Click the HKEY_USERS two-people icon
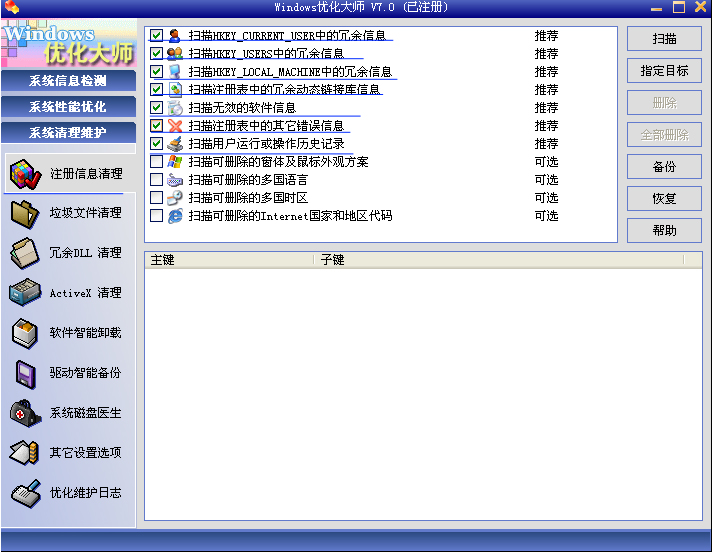Image resolution: width=713 pixels, height=553 pixels. pos(175,54)
